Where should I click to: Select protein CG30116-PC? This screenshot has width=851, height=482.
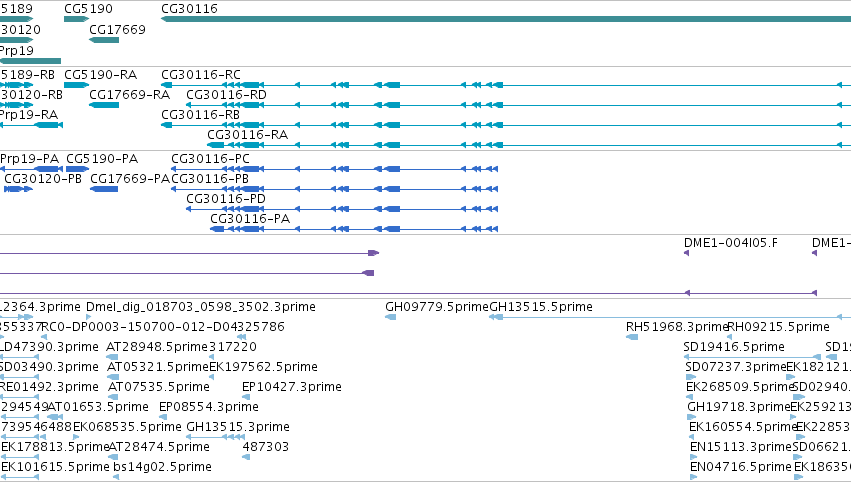(x=334, y=169)
